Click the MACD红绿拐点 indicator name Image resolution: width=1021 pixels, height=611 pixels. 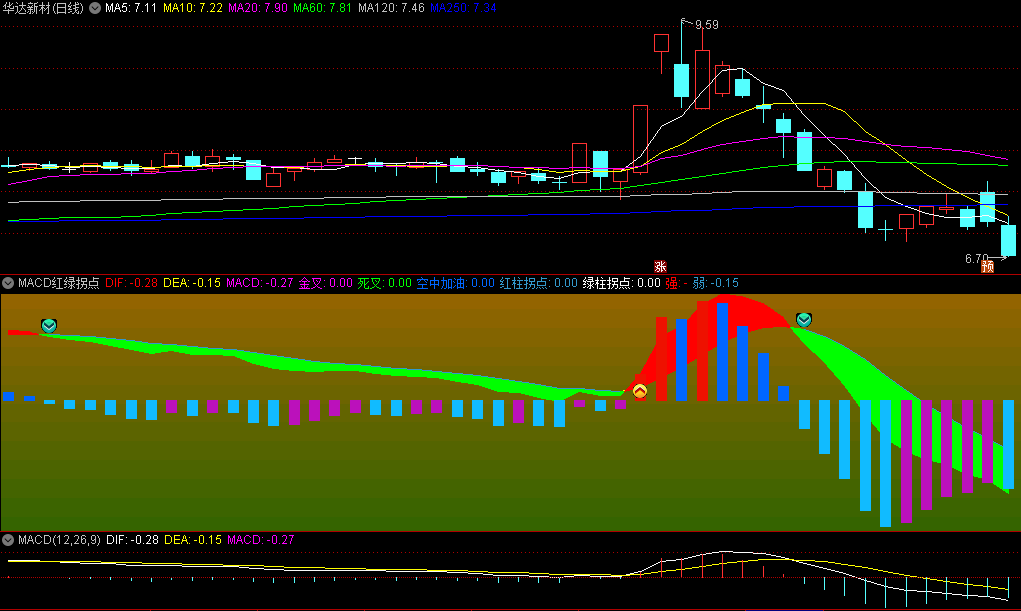tap(59, 283)
